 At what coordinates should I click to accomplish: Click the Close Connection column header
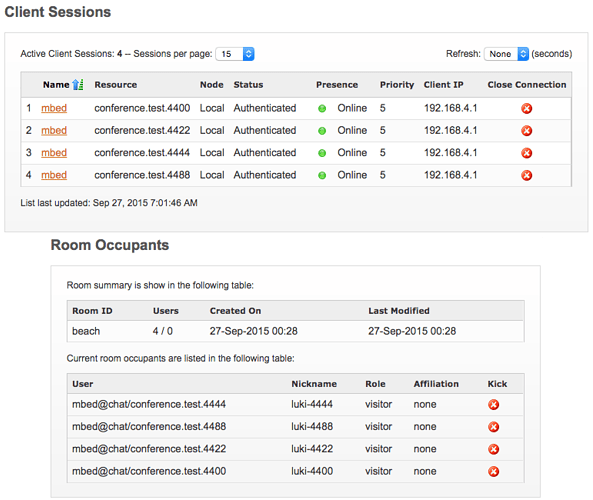pos(527,85)
